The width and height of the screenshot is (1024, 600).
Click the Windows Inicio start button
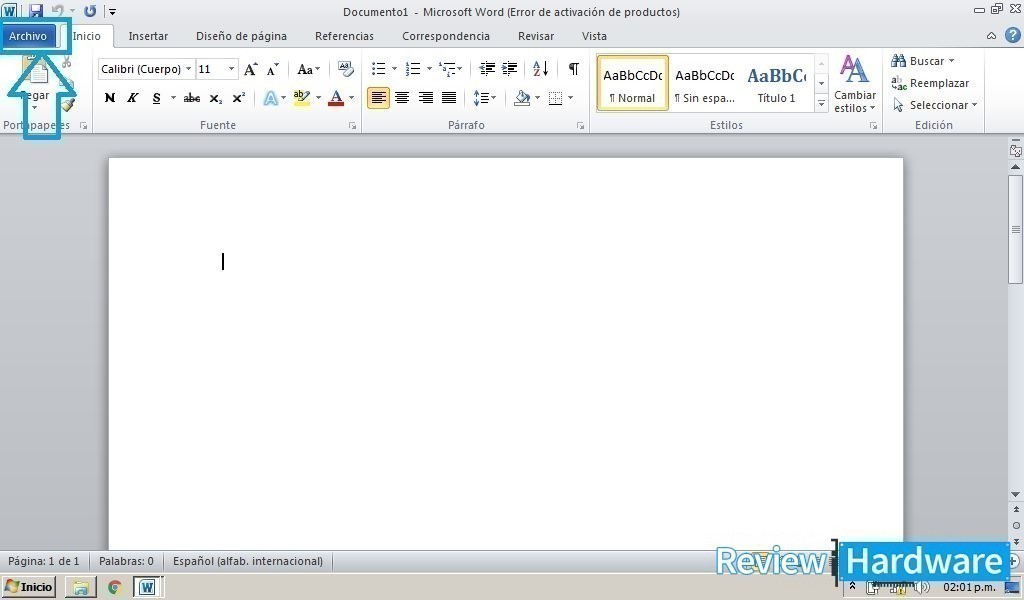coord(29,587)
